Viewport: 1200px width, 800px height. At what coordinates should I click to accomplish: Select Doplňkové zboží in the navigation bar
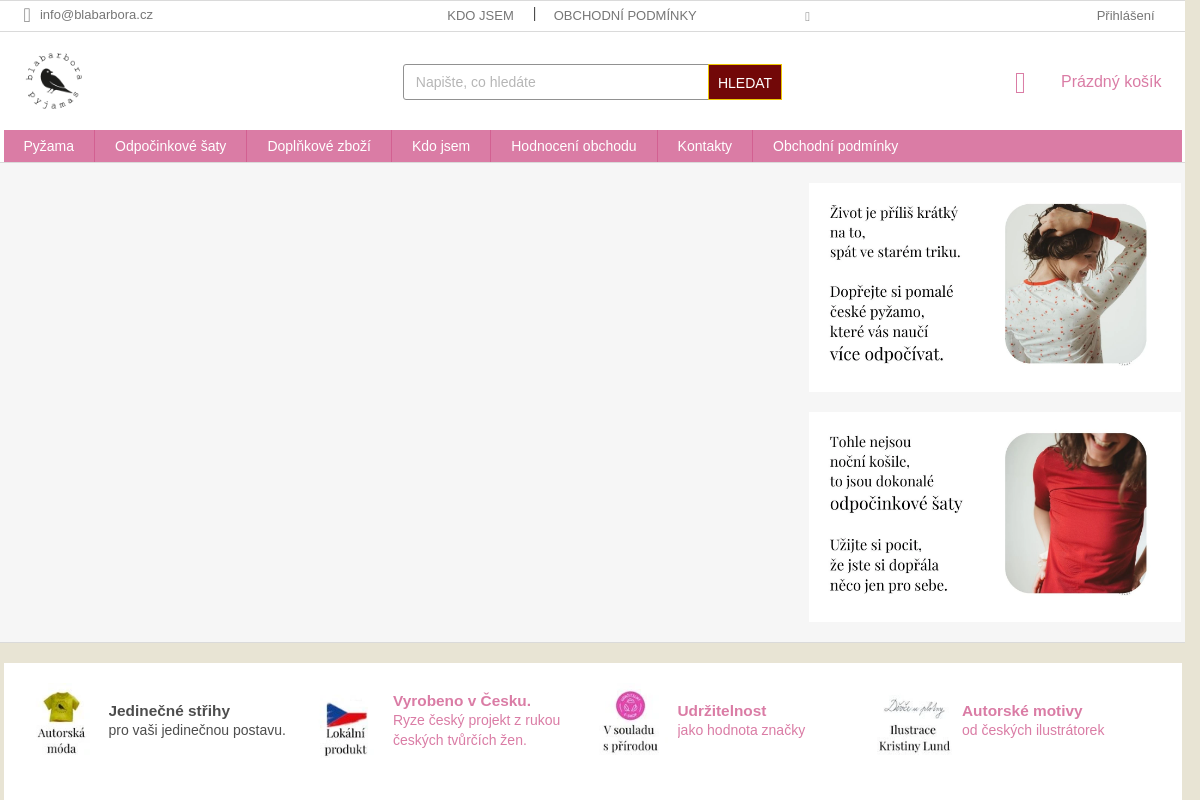[319, 146]
